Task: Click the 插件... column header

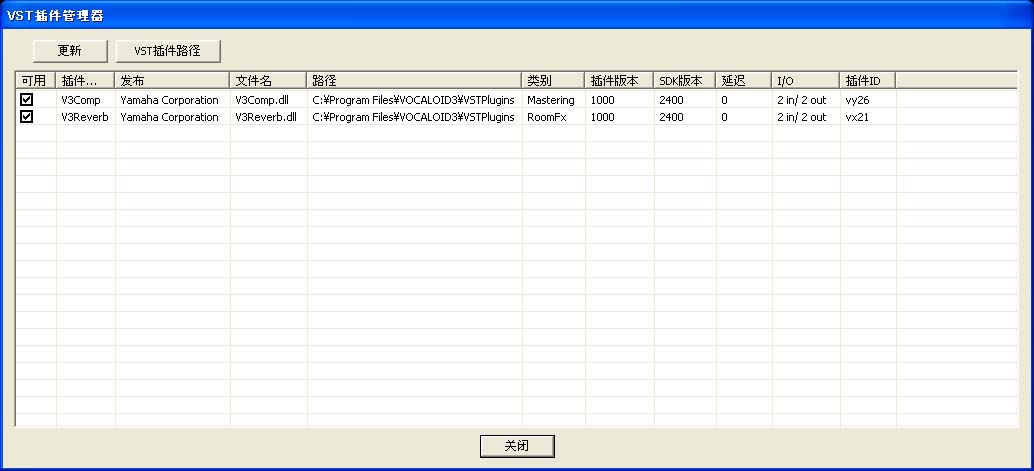Action: tap(85, 80)
